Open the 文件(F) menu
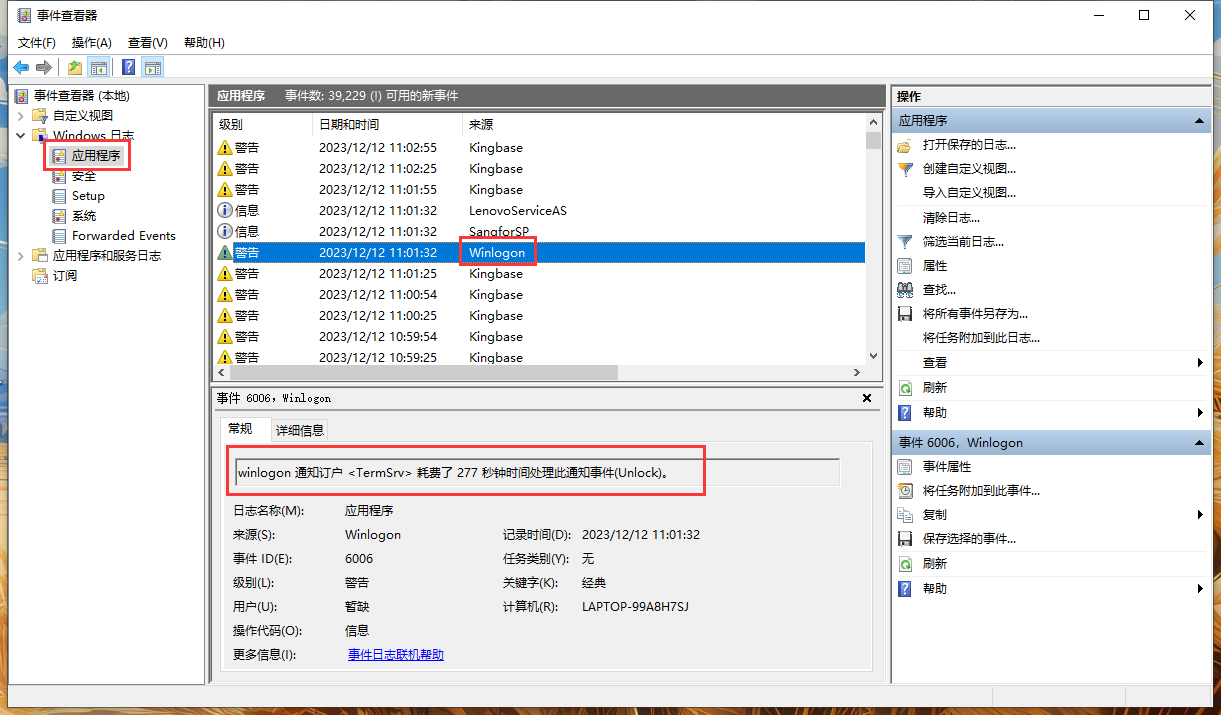The height and width of the screenshot is (715, 1221). (x=37, y=43)
